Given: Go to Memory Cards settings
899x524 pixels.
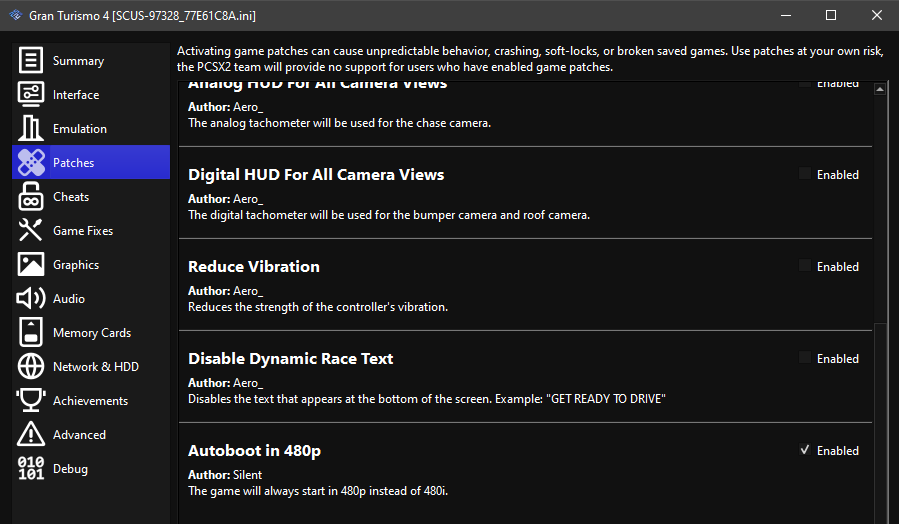Looking at the screenshot, I should pyautogui.click(x=92, y=333).
